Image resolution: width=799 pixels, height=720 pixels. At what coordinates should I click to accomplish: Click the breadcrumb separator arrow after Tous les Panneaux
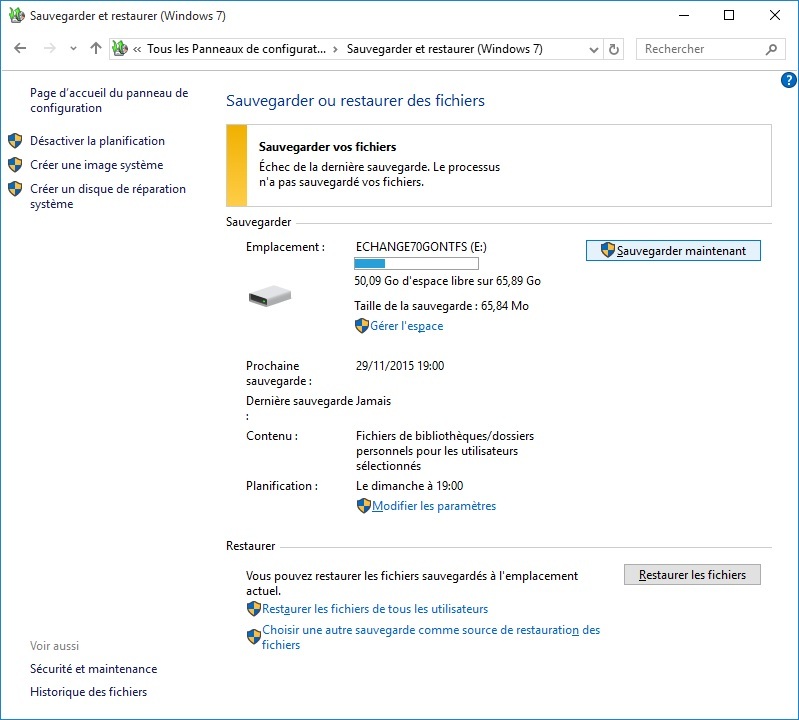click(335, 49)
